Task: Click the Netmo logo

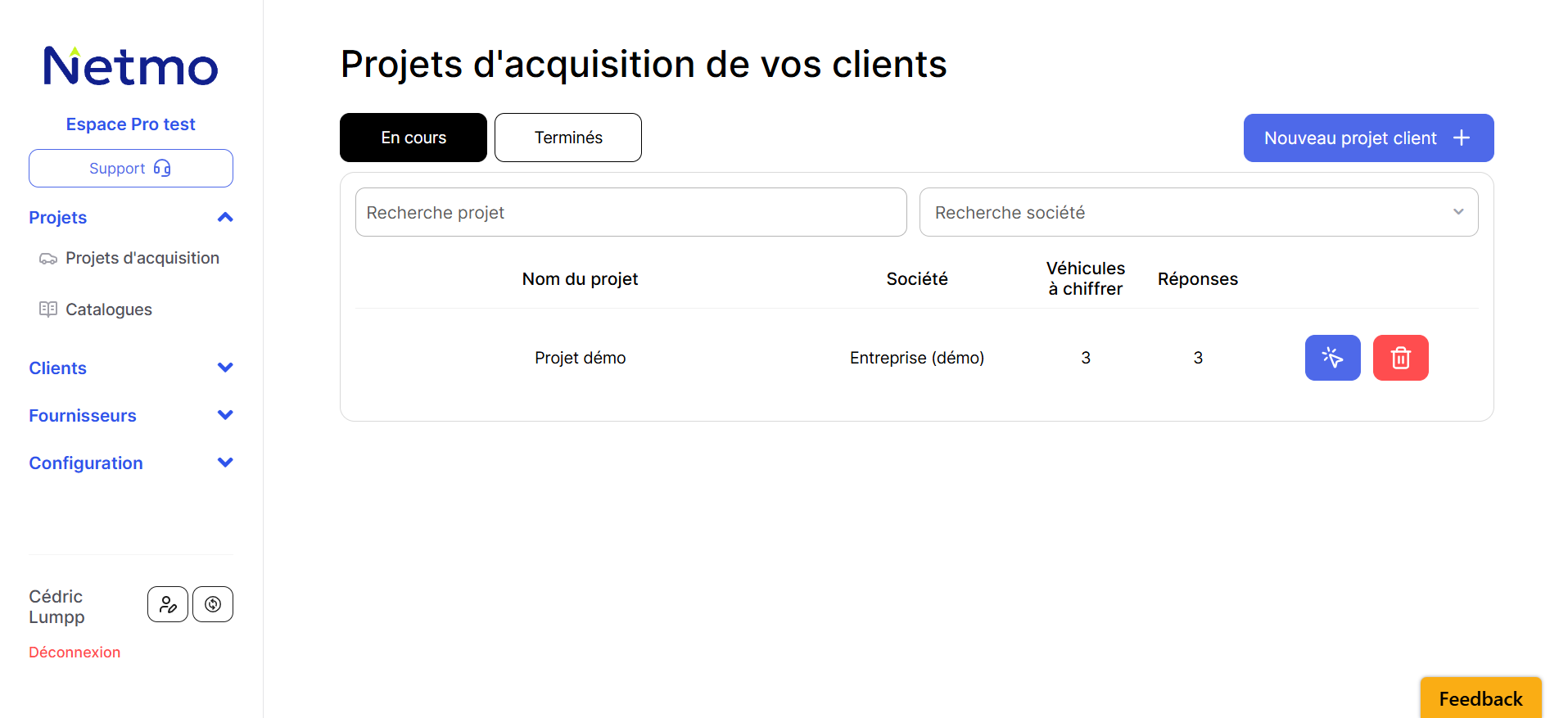Action: (x=131, y=66)
